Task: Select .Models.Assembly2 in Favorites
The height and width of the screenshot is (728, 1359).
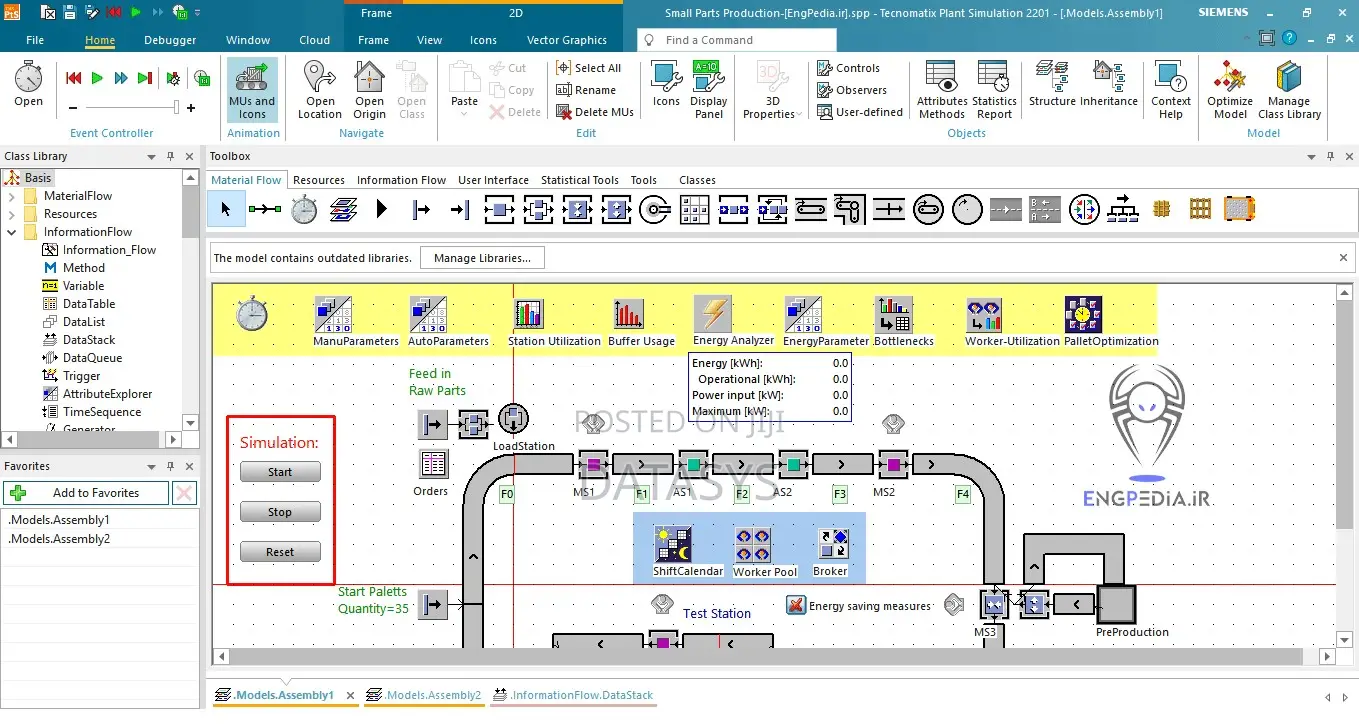Action: pyautogui.click(x=59, y=539)
